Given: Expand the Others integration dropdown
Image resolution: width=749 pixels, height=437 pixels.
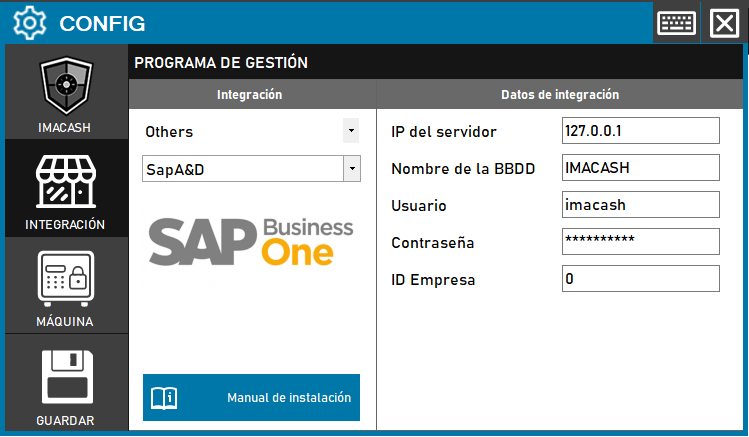Looking at the screenshot, I should [x=350, y=131].
